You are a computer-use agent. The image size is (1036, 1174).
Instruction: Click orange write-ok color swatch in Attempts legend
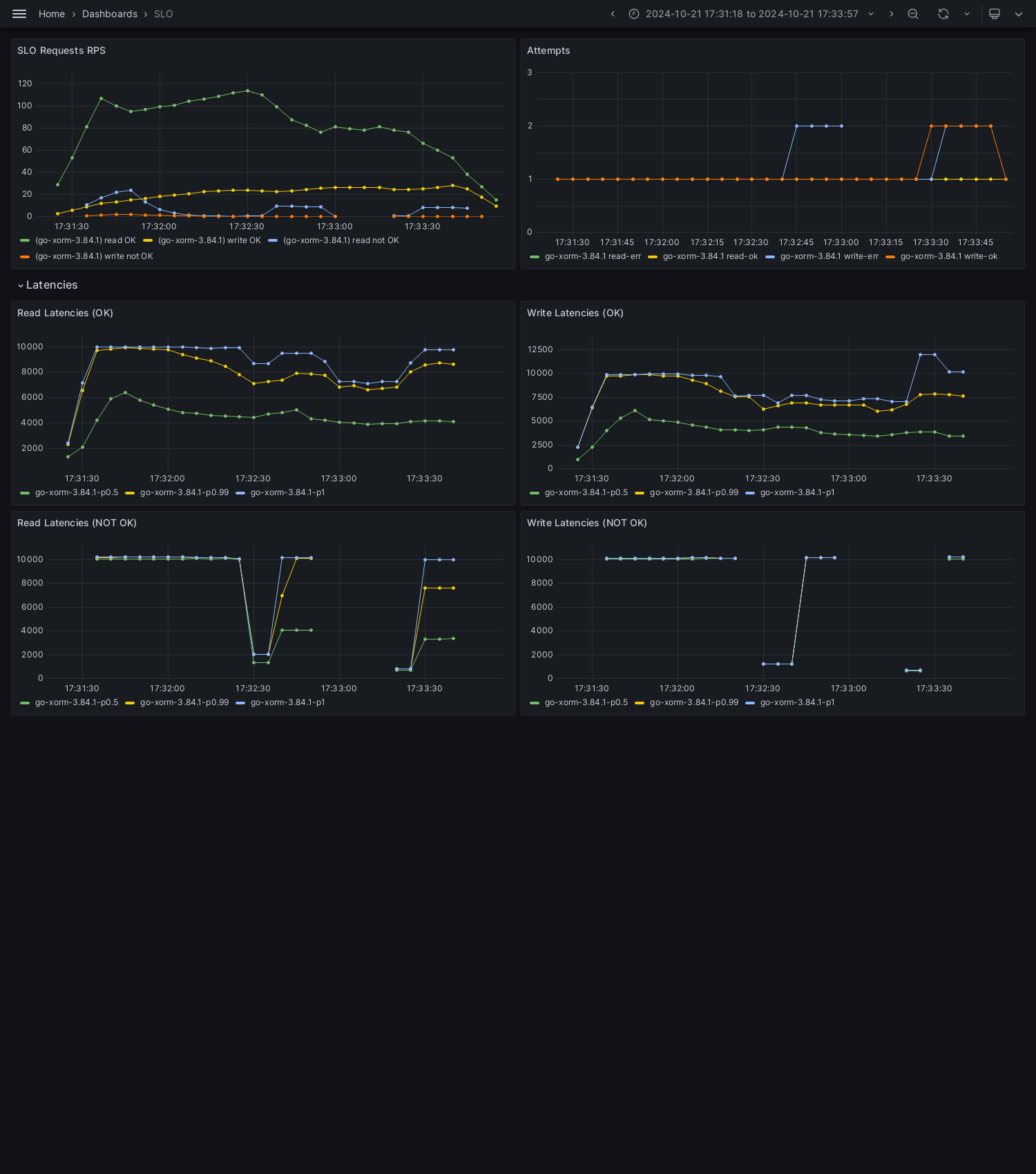[890, 257]
